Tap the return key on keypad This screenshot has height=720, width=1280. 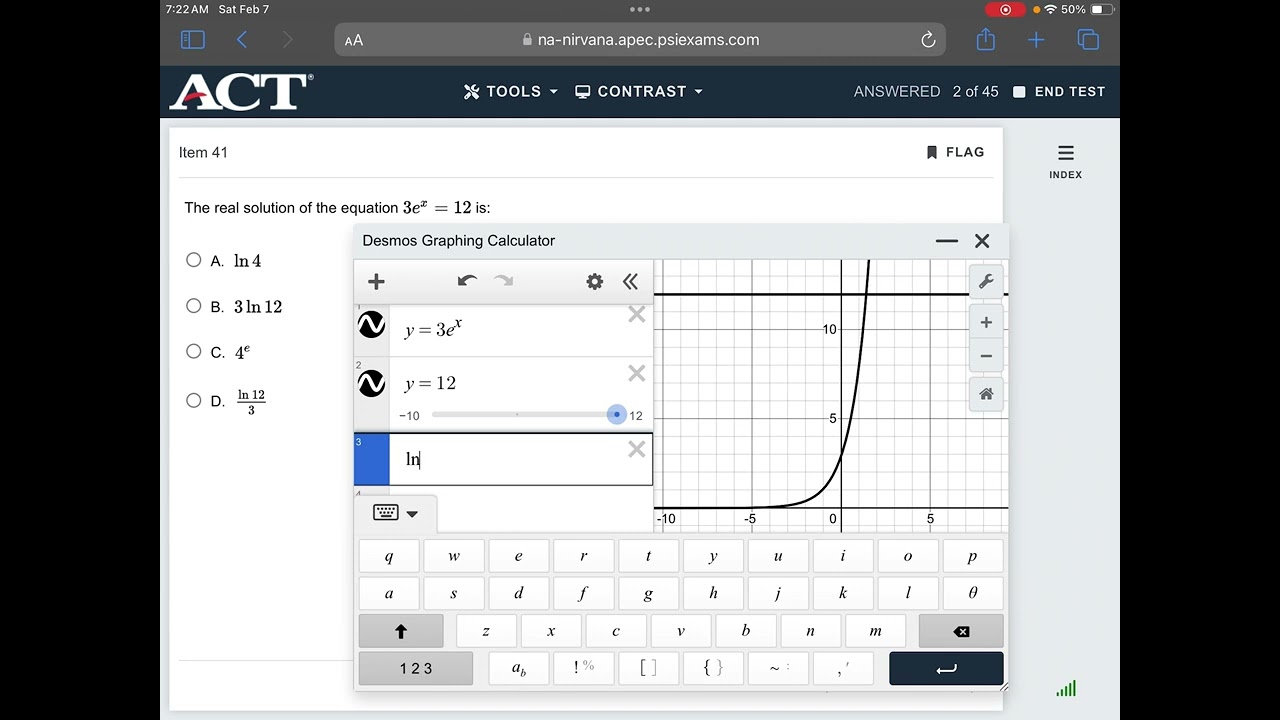click(x=946, y=668)
